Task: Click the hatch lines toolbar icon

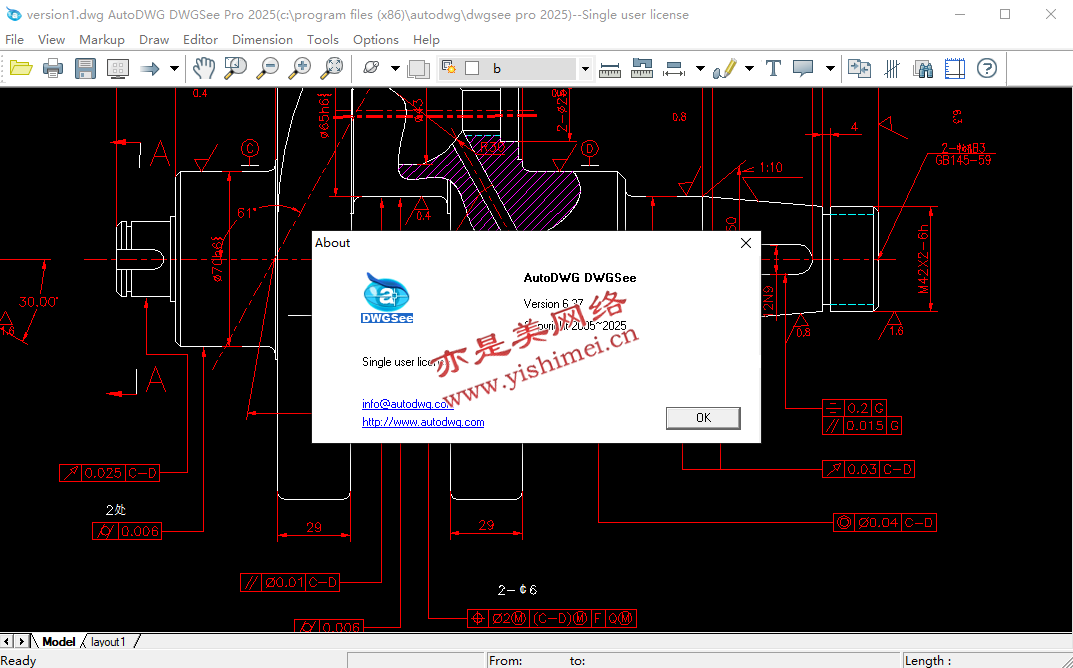Action: (x=892, y=68)
